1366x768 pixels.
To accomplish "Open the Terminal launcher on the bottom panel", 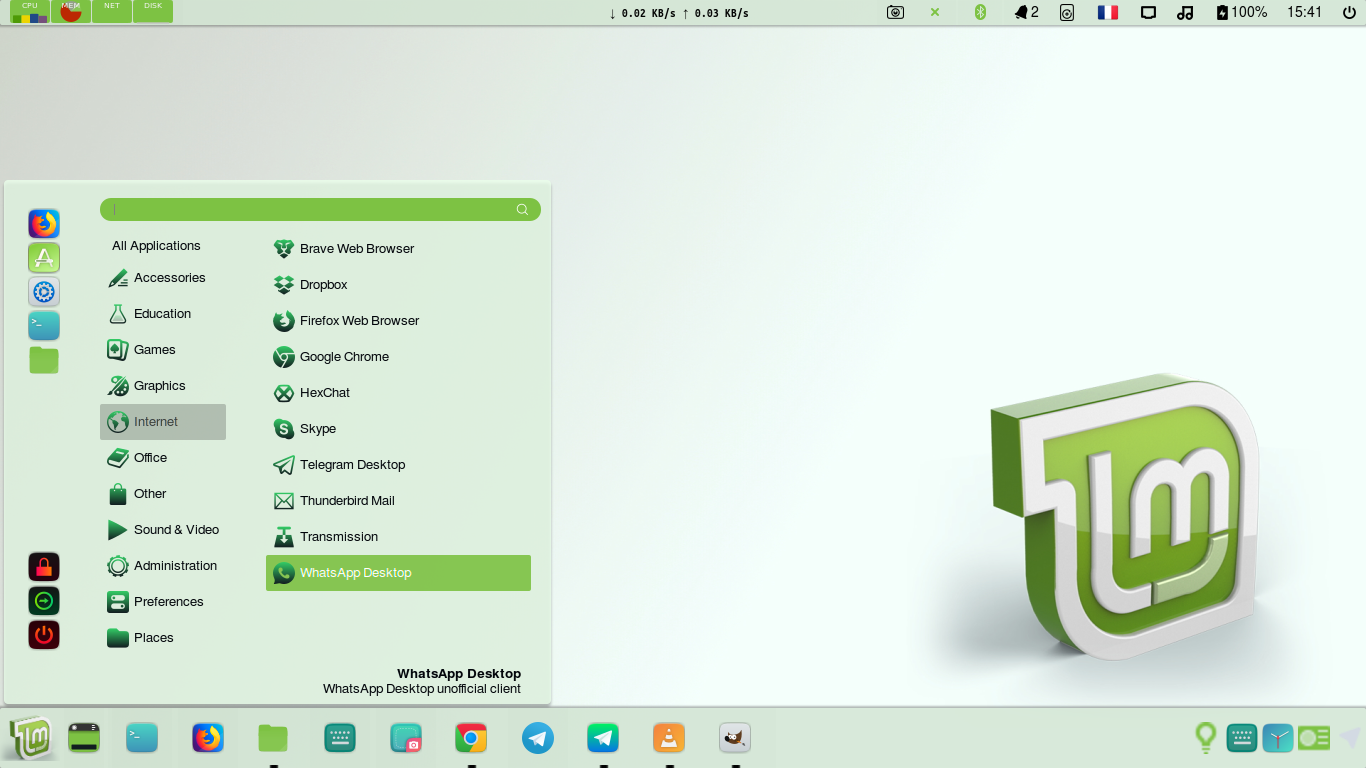I will coord(142,739).
